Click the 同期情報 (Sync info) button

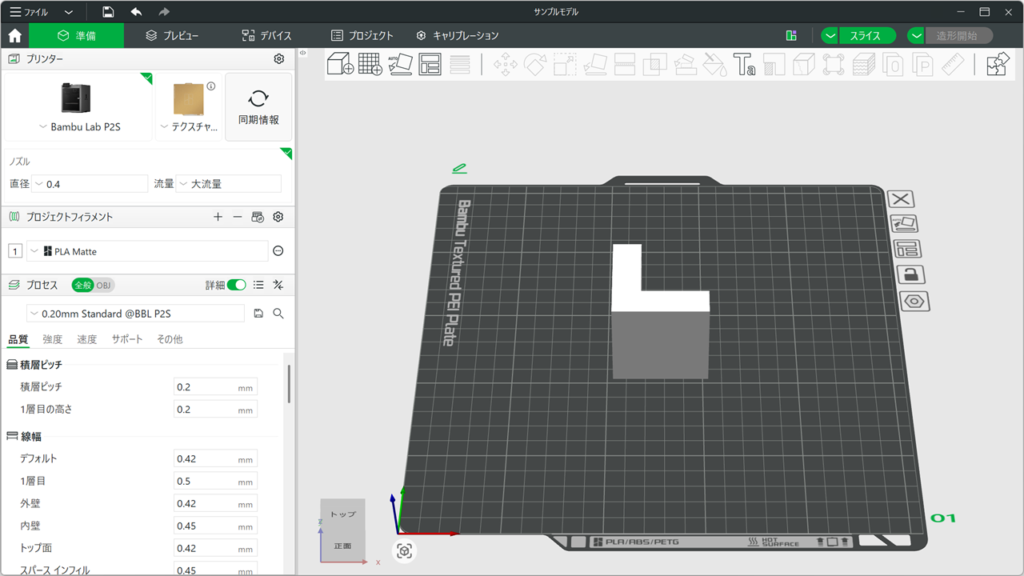pos(258,107)
